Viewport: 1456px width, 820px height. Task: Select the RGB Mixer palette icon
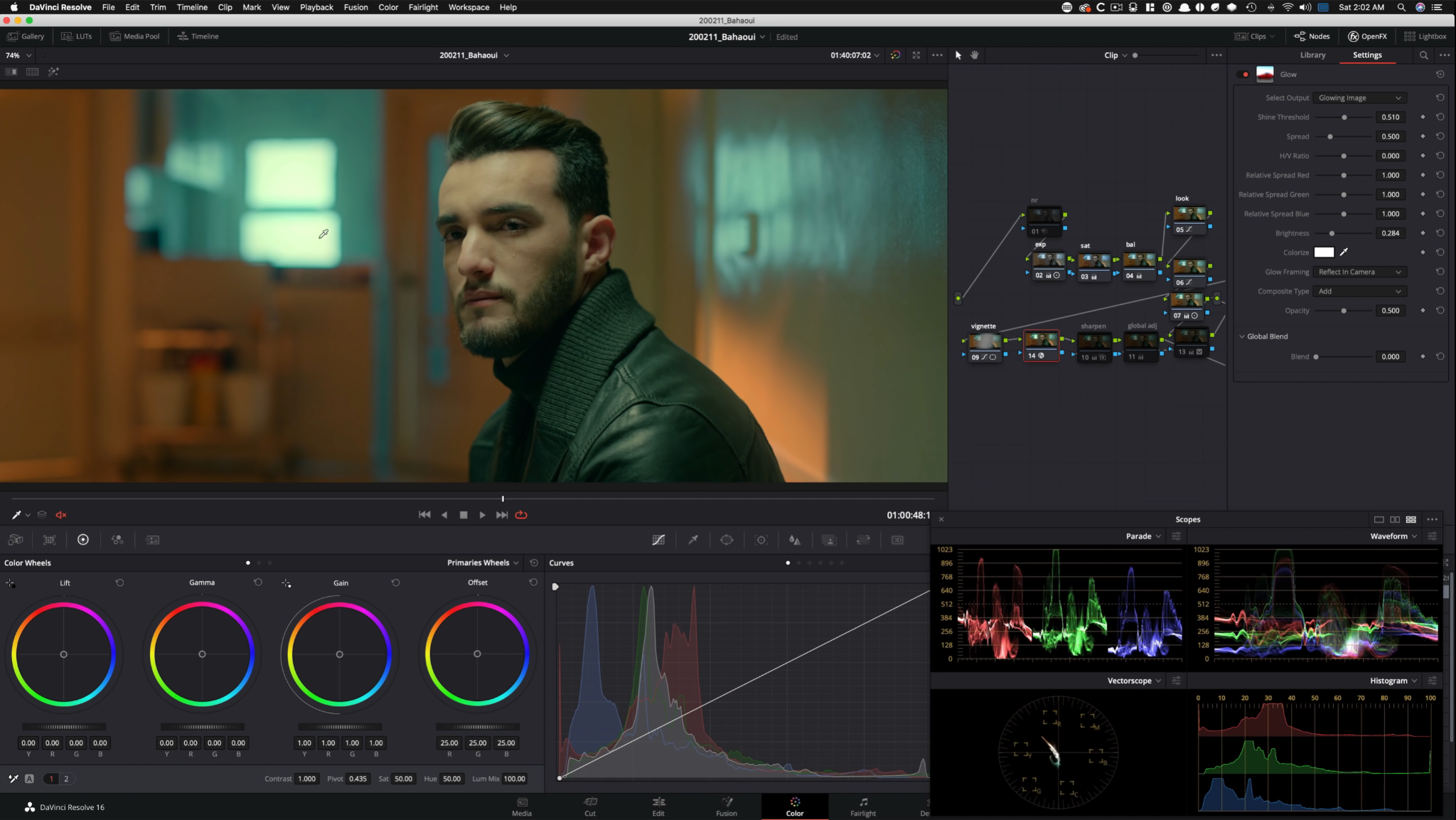tap(118, 540)
